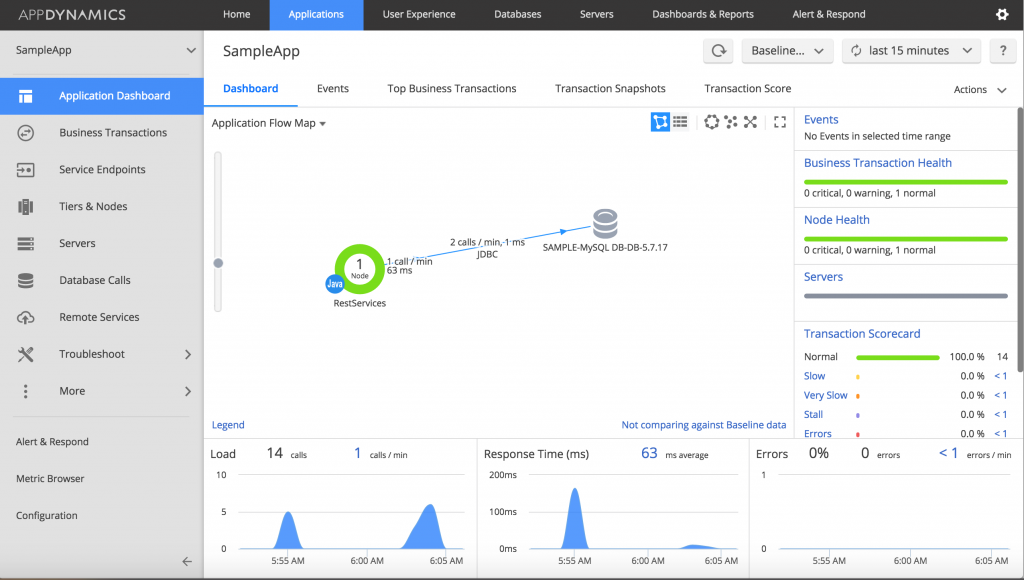Click the fullscreen expand icon
Viewport: 1024px width, 580px height.
coord(781,122)
